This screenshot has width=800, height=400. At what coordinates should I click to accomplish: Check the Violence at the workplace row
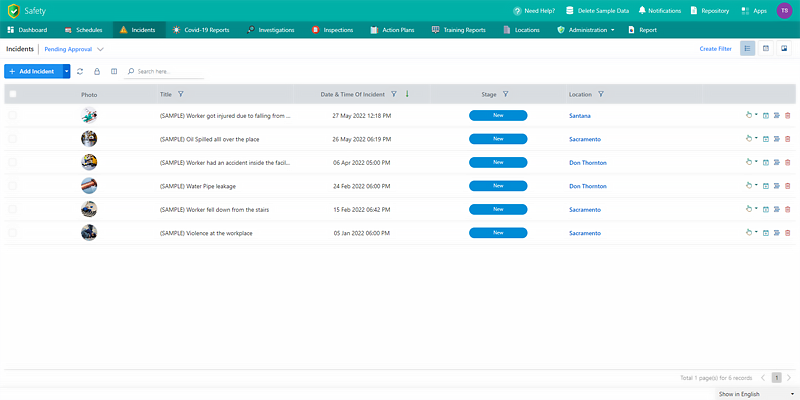click(x=13, y=232)
